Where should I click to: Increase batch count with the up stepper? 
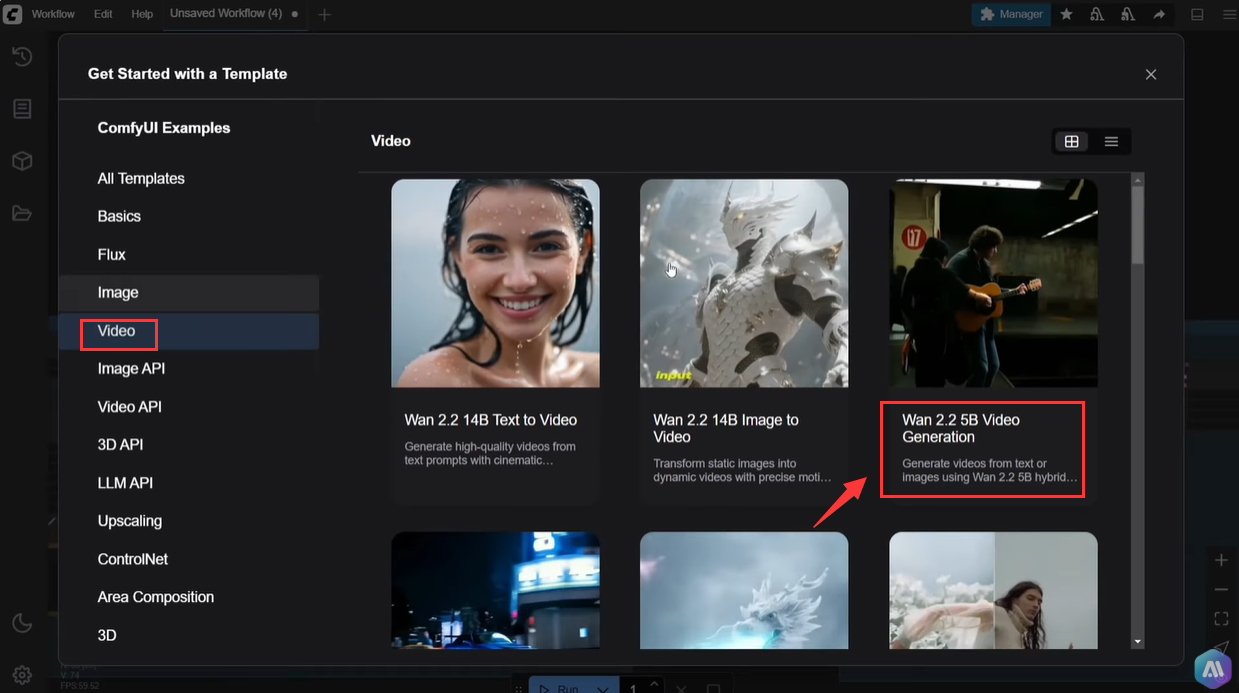click(x=654, y=684)
